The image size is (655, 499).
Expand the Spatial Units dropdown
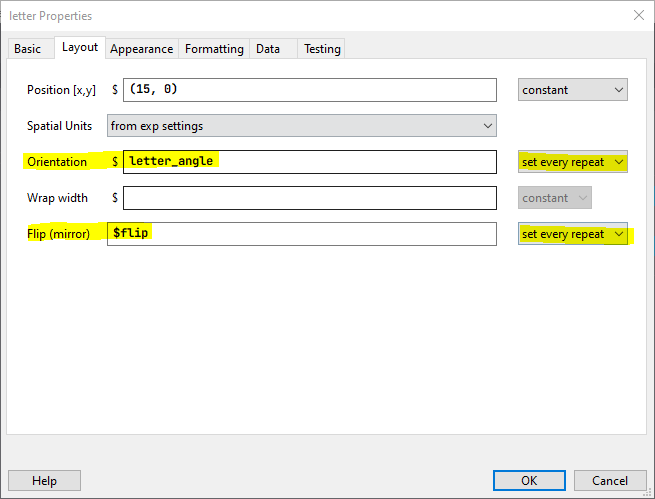pyautogui.click(x=301, y=126)
